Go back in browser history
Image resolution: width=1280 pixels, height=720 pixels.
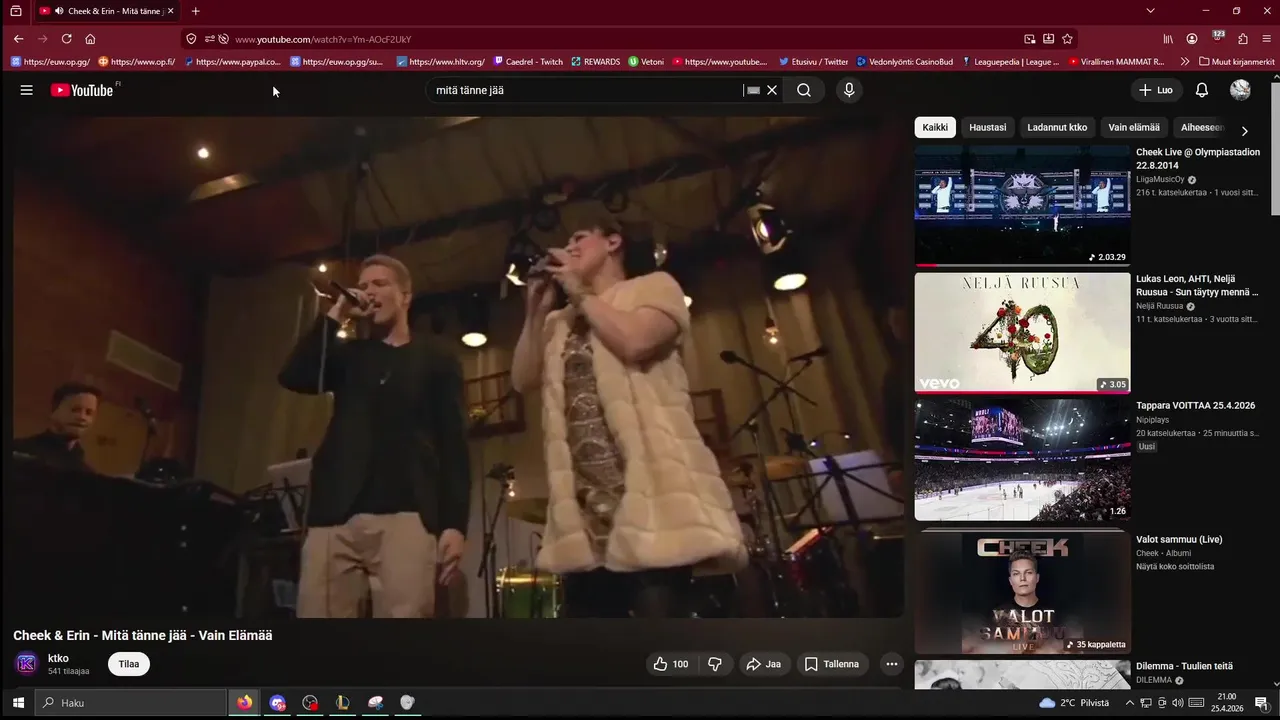18,39
